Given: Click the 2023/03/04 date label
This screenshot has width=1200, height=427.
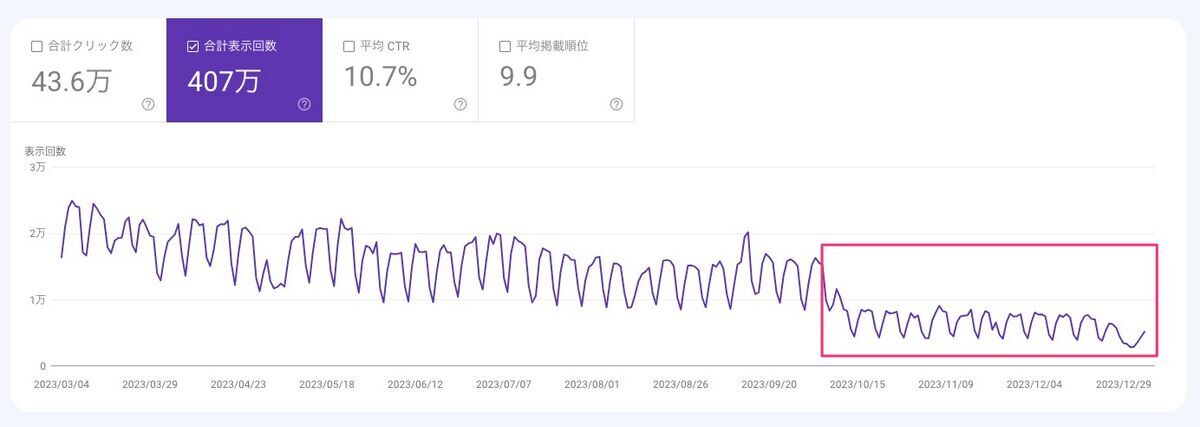Looking at the screenshot, I should 61,384.
